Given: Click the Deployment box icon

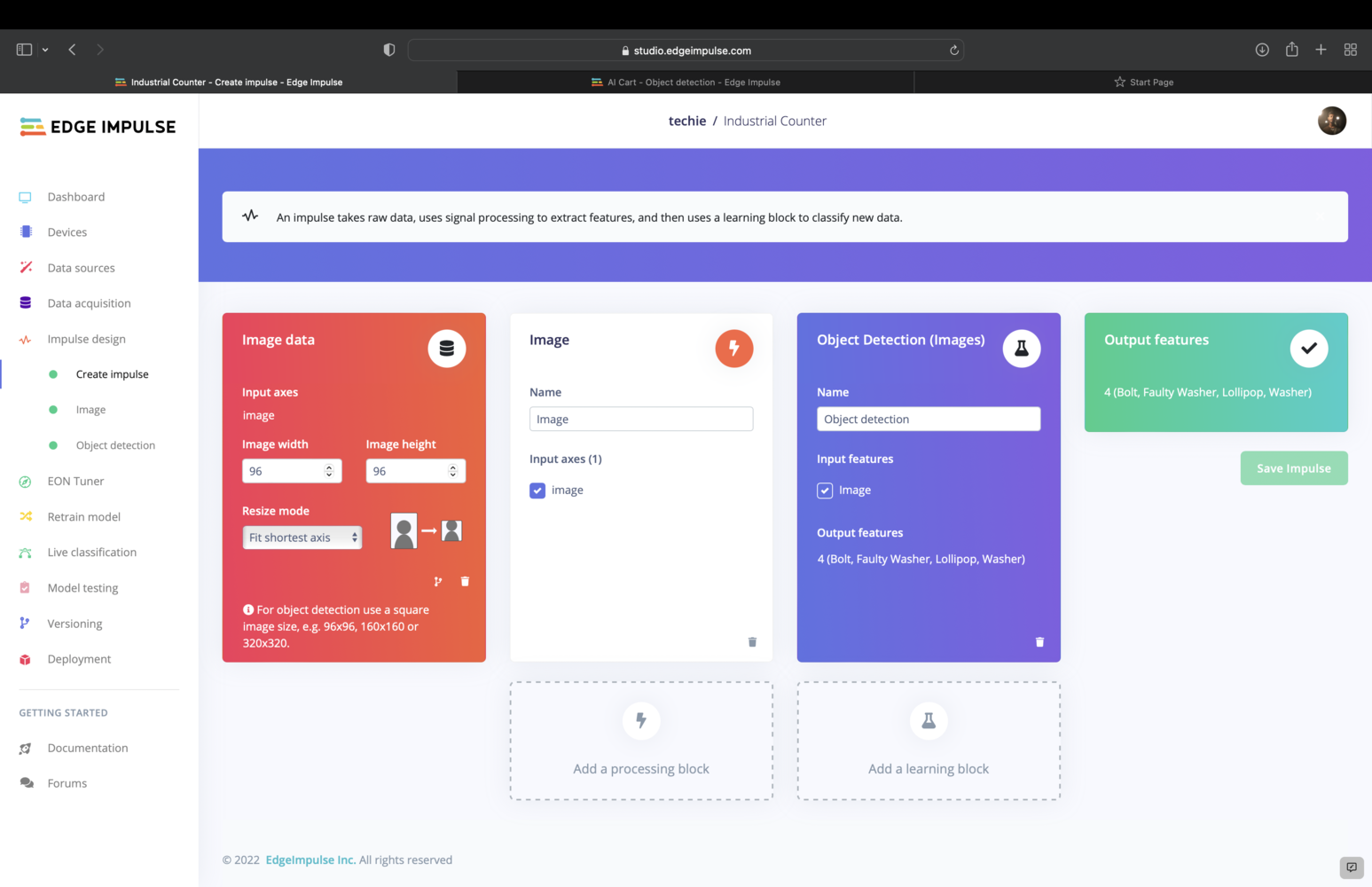Looking at the screenshot, I should pyautogui.click(x=25, y=659).
